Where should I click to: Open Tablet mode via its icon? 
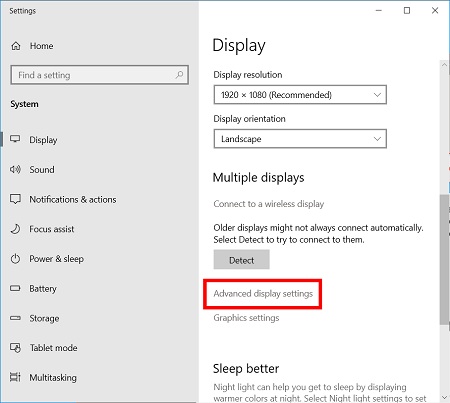tap(15, 348)
